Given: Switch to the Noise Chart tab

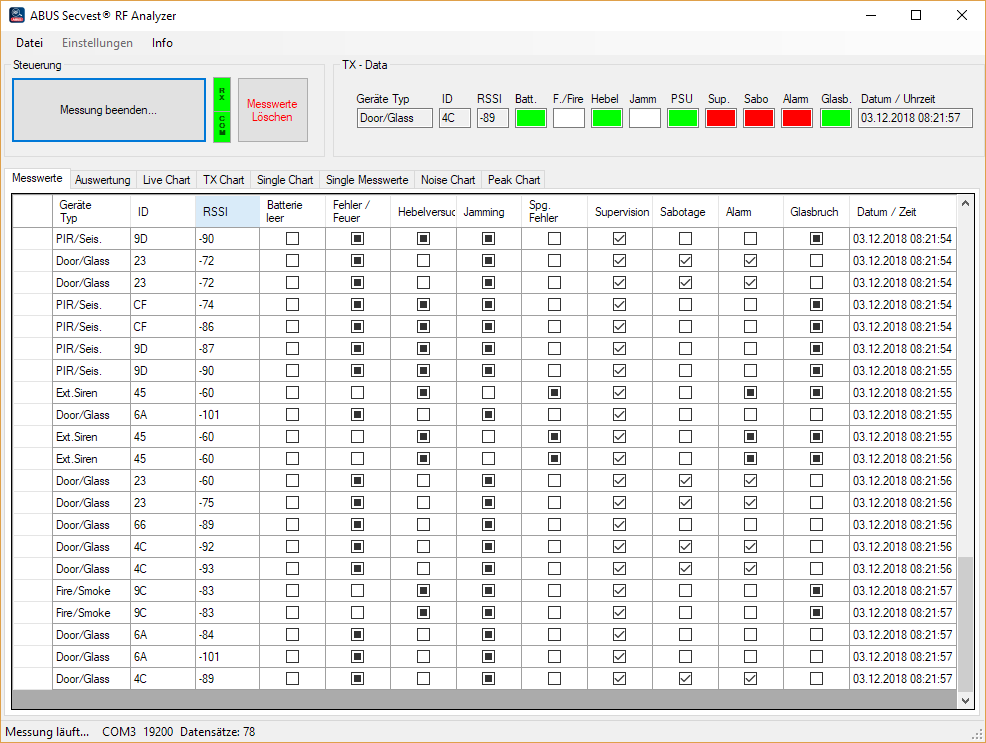Looking at the screenshot, I should pyautogui.click(x=448, y=180).
